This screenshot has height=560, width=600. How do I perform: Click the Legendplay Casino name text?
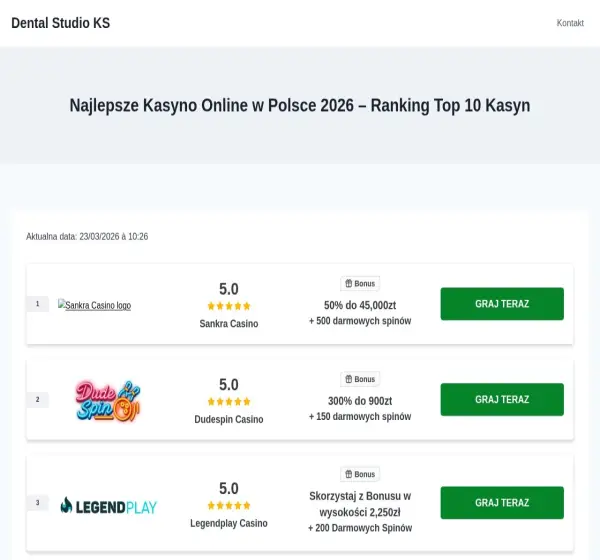pos(229,523)
